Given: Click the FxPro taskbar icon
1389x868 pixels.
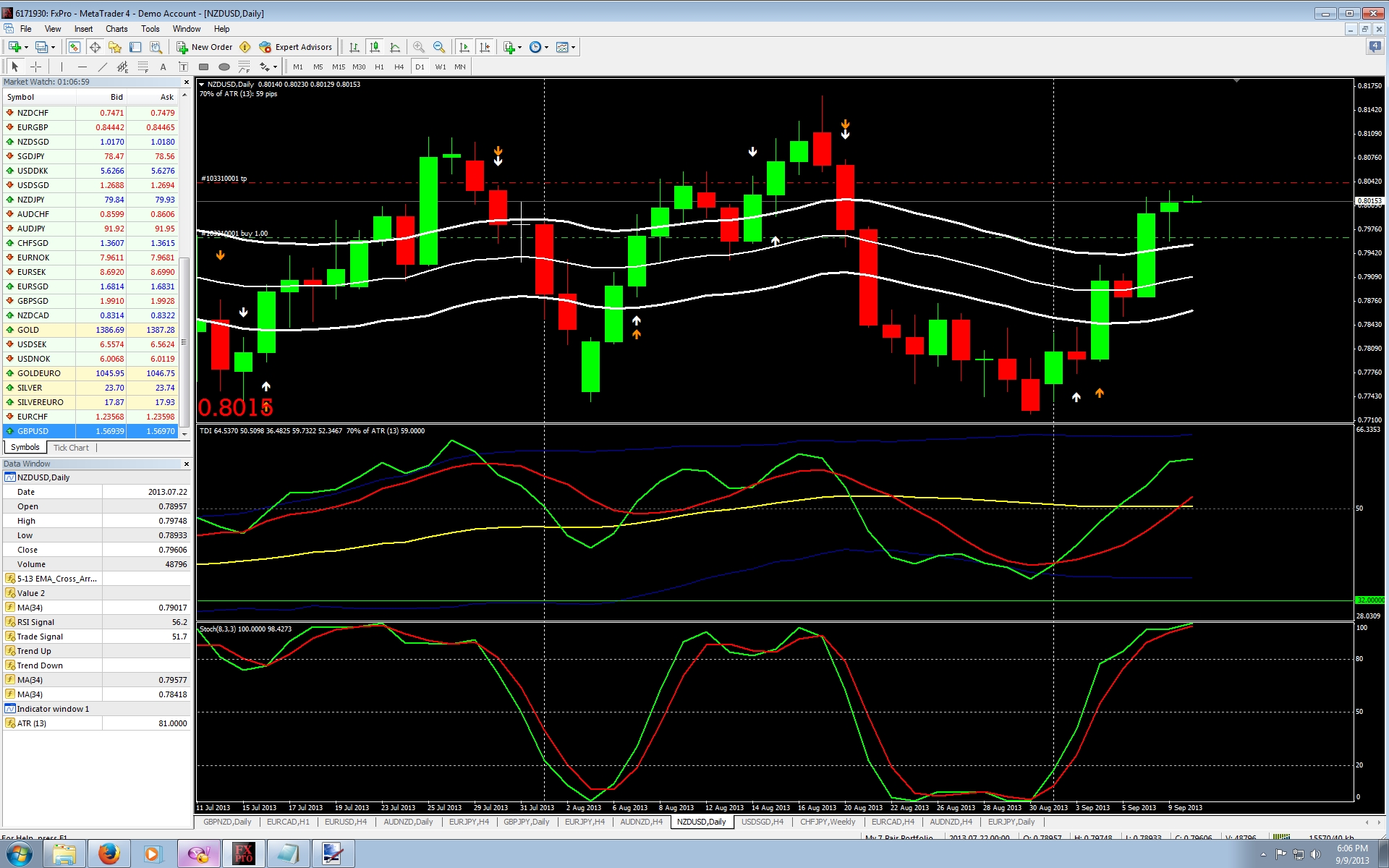Looking at the screenshot, I should coord(243,854).
